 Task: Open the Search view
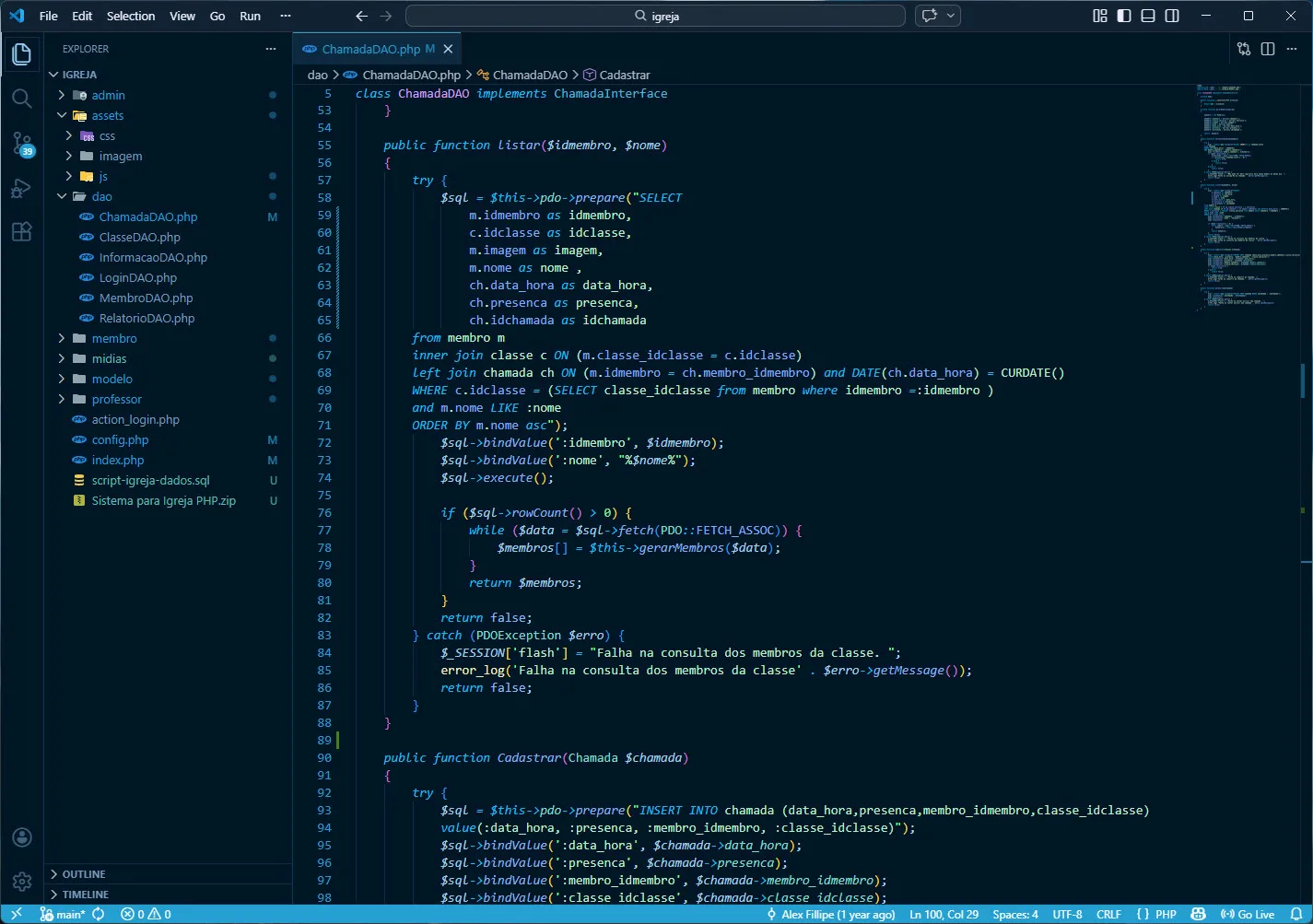point(22,98)
